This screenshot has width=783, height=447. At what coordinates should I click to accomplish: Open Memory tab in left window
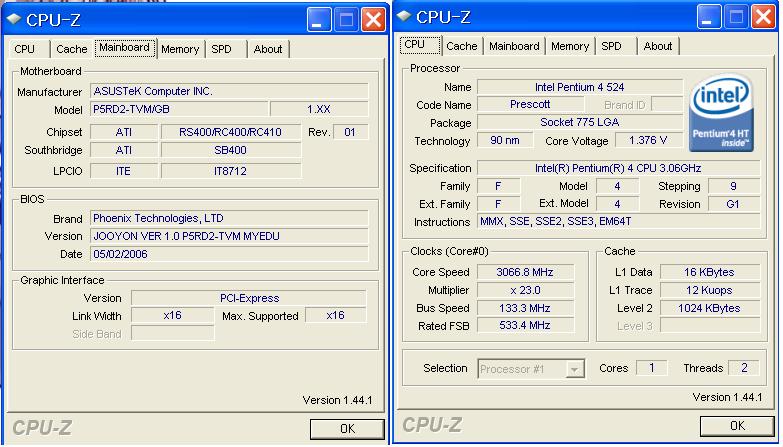tap(180, 49)
